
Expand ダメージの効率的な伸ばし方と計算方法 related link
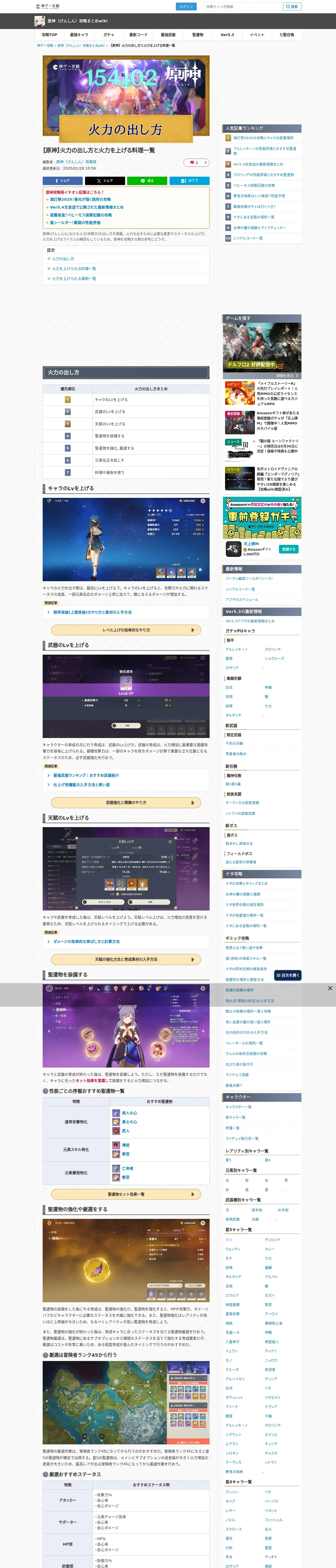click(86, 941)
